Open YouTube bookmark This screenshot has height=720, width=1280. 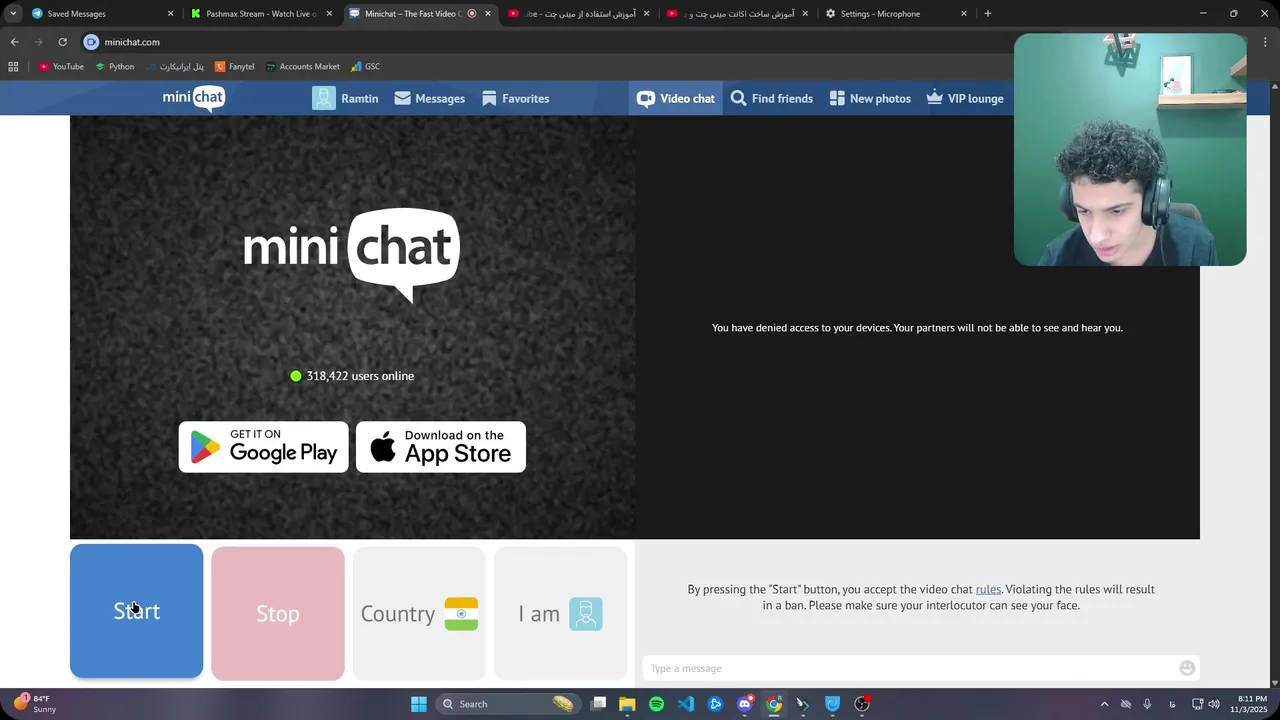pyautogui.click(x=61, y=67)
